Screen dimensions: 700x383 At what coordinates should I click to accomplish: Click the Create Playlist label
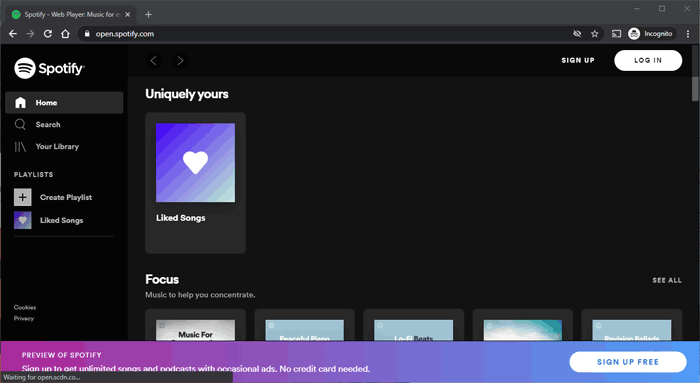(66, 197)
